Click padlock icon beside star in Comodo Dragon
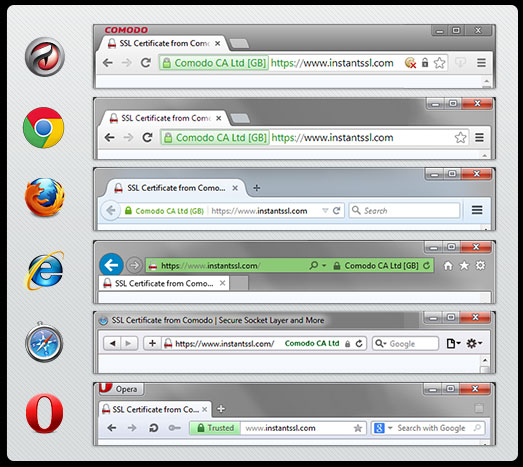The width and height of the screenshot is (523, 467). coord(425,62)
